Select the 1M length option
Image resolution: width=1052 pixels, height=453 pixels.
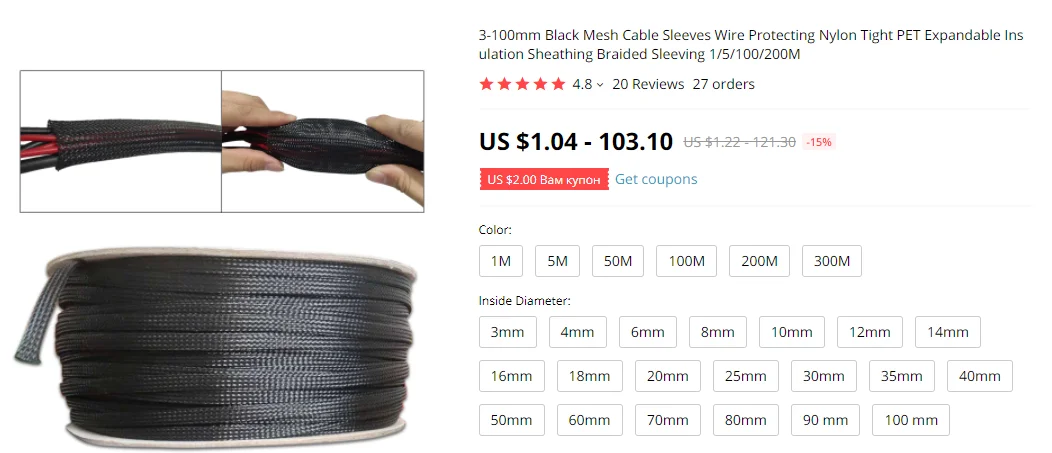click(501, 261)
